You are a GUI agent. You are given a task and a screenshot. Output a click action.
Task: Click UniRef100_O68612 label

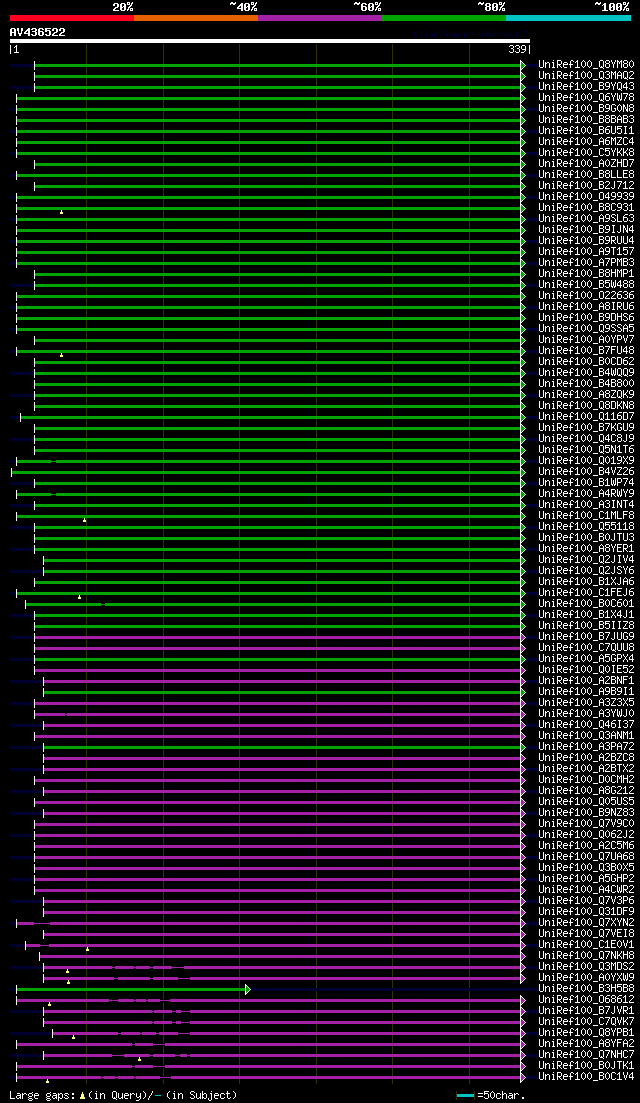click(x=586, y=1000)
